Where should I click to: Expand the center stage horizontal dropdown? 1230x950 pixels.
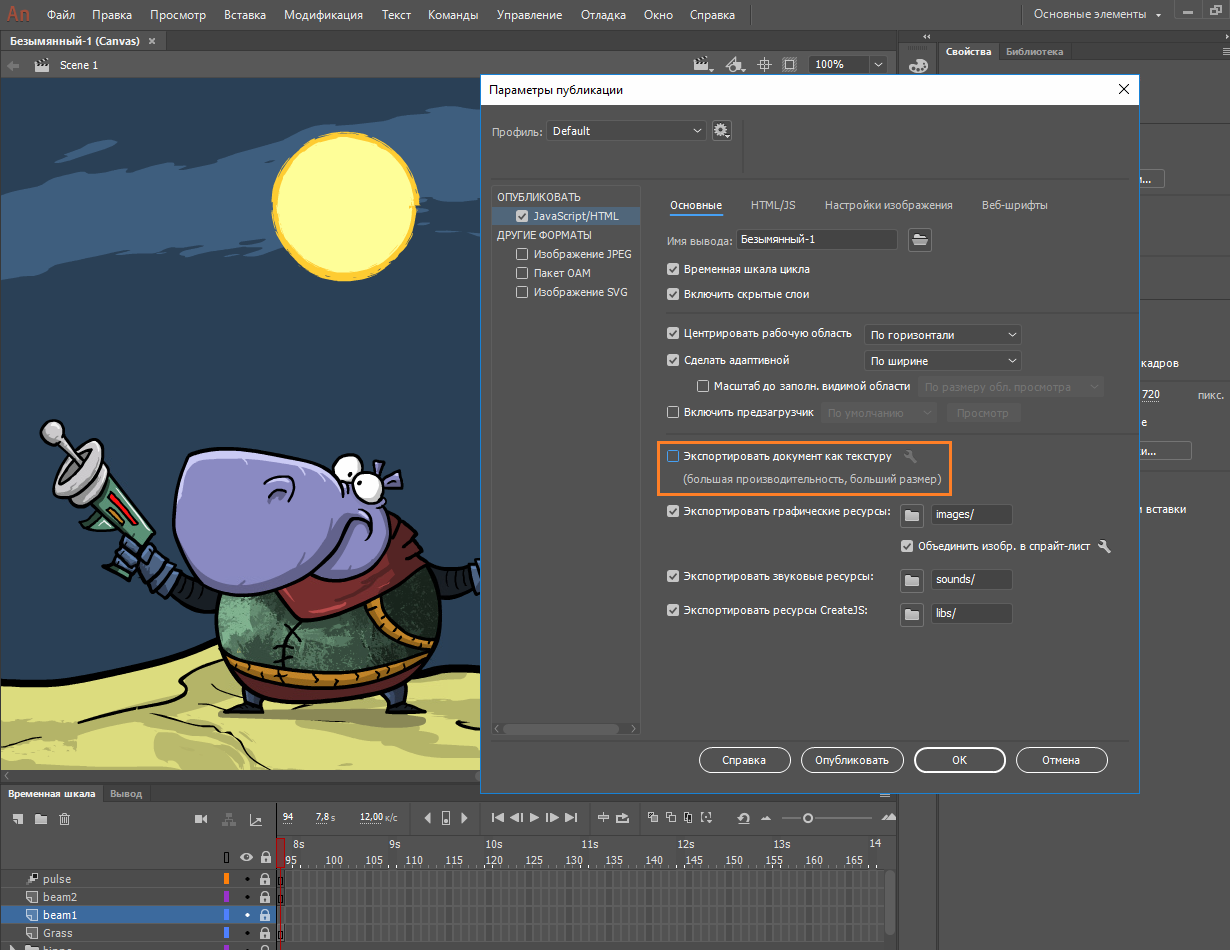(942, 335)
